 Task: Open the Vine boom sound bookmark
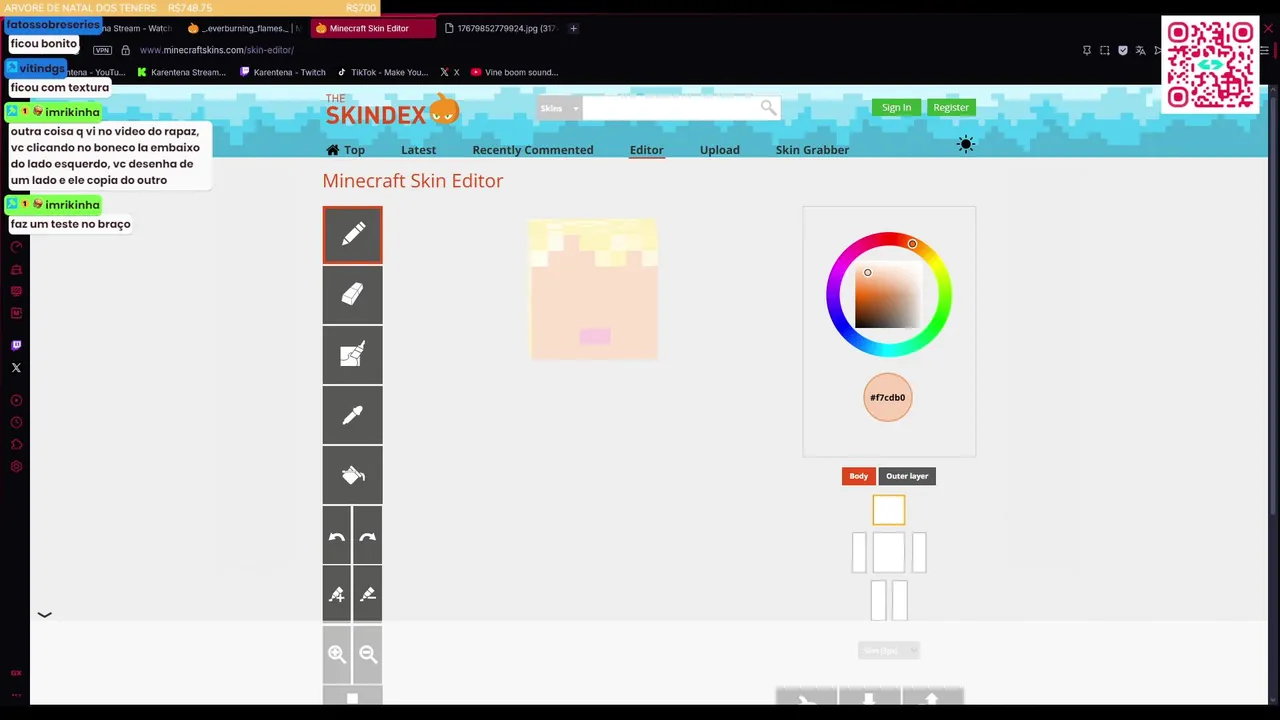[x=515, y=72]
